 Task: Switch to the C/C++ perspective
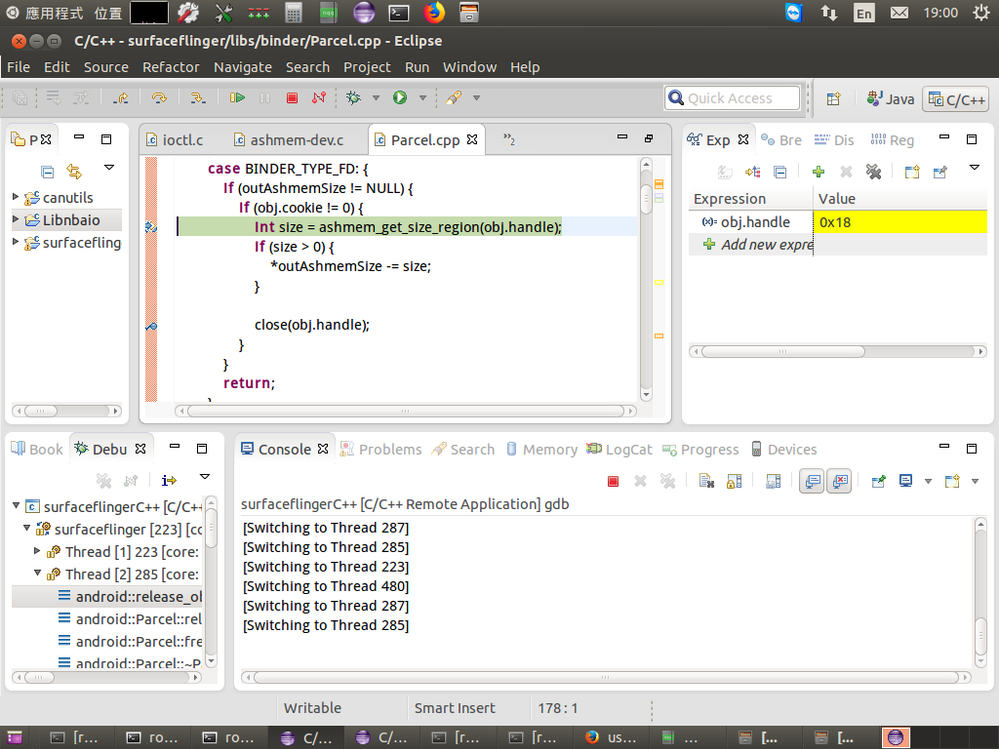957,99
